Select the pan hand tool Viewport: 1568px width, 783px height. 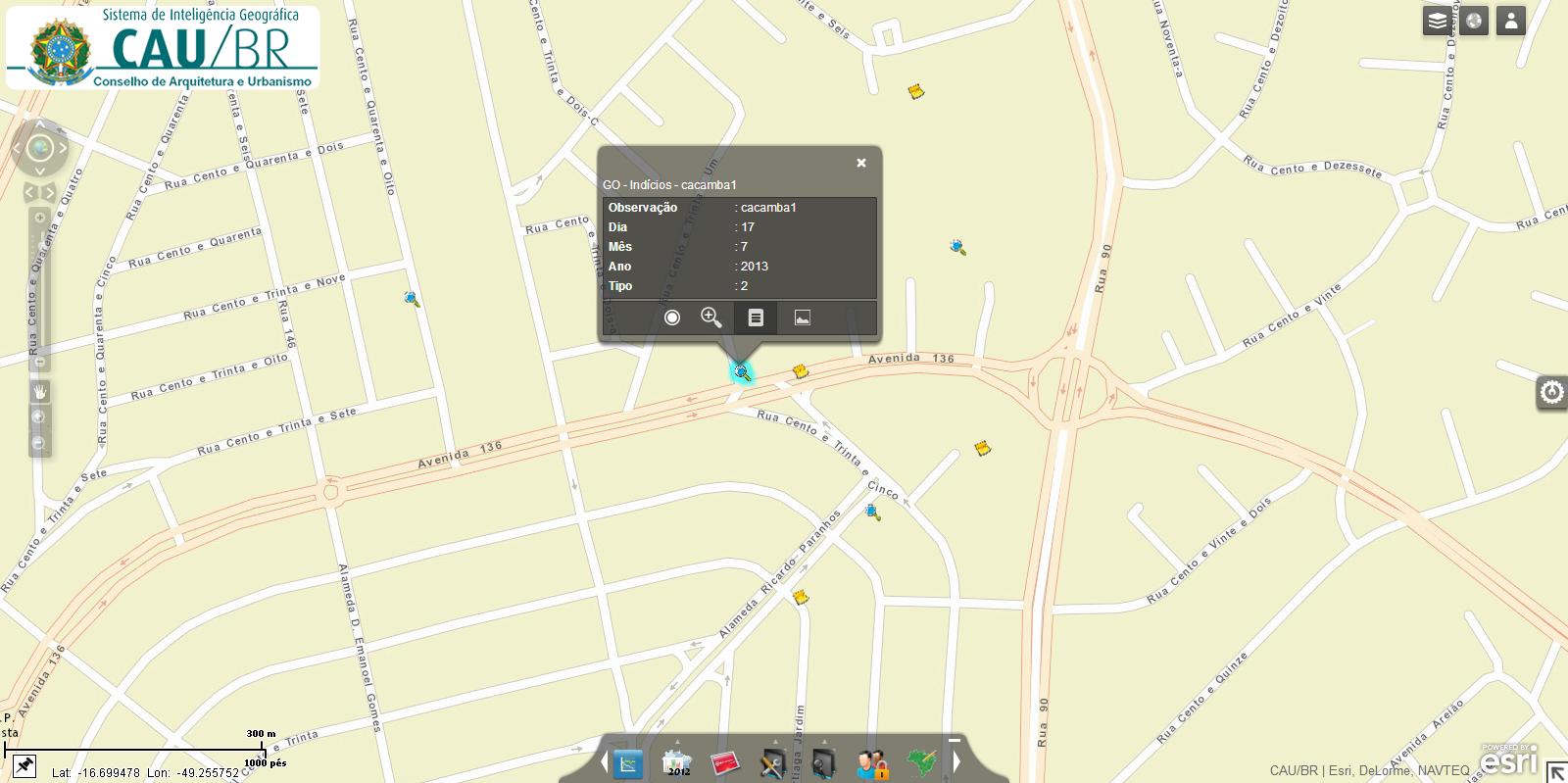coord(40,392)
